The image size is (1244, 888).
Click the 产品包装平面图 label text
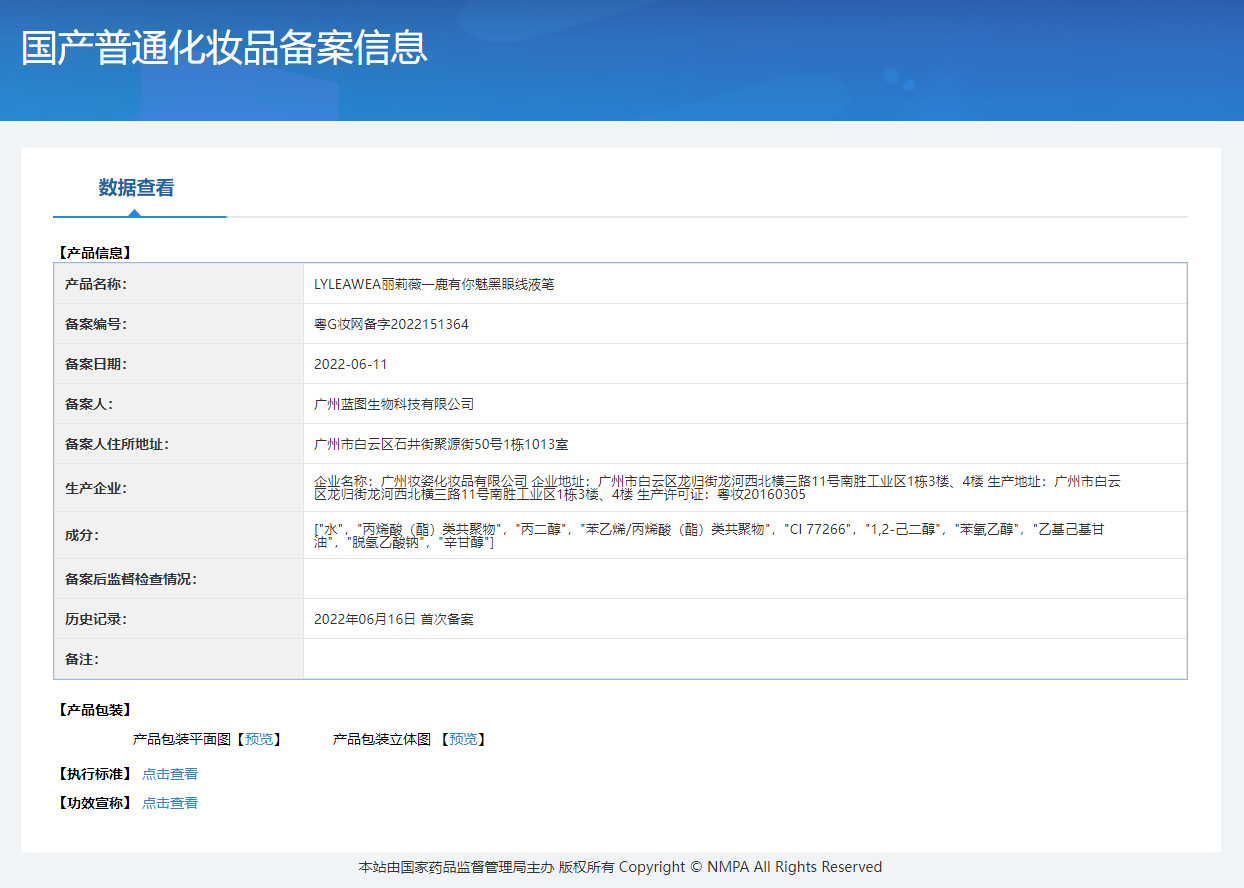[182, 739]
